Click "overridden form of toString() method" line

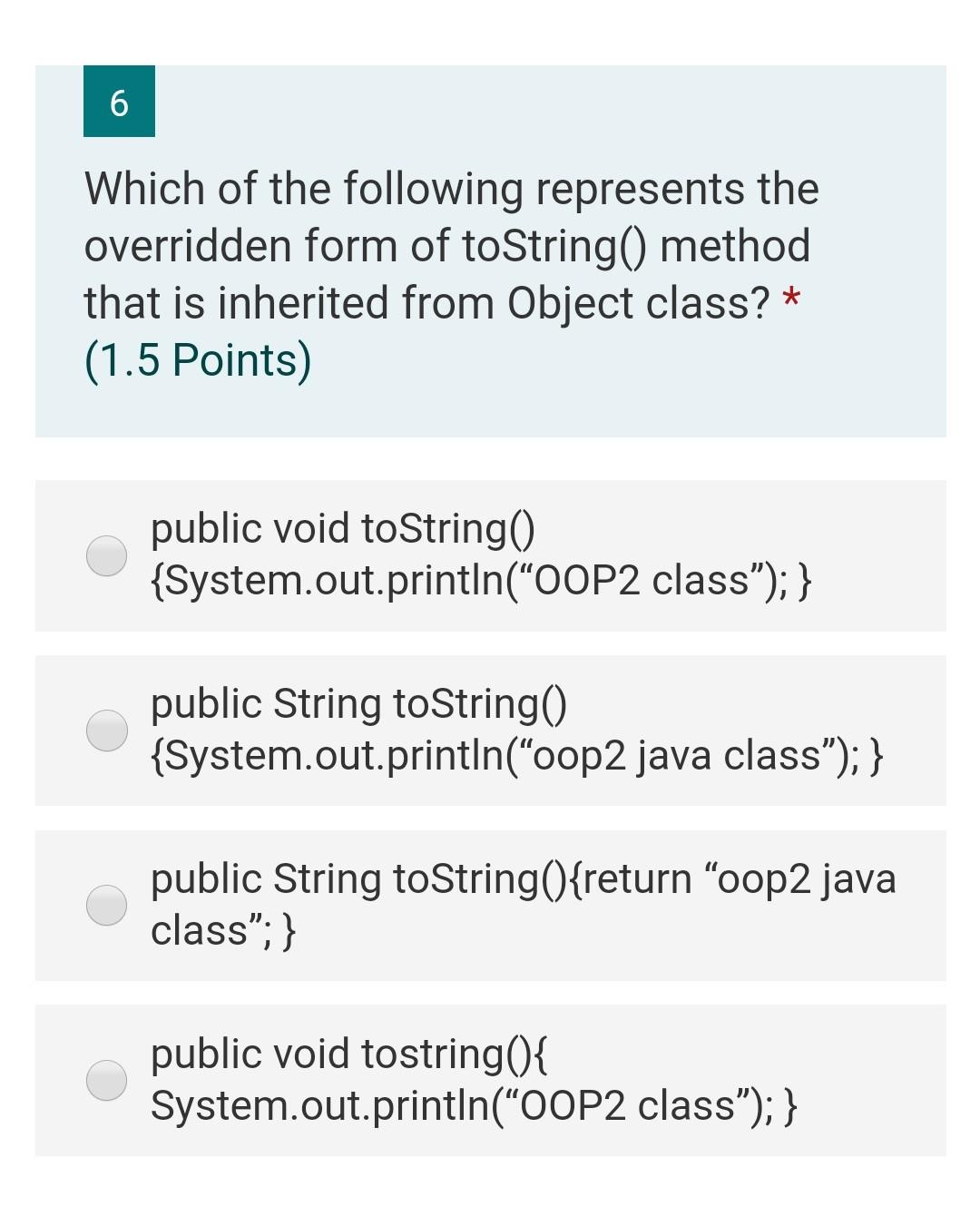[447, 247]
